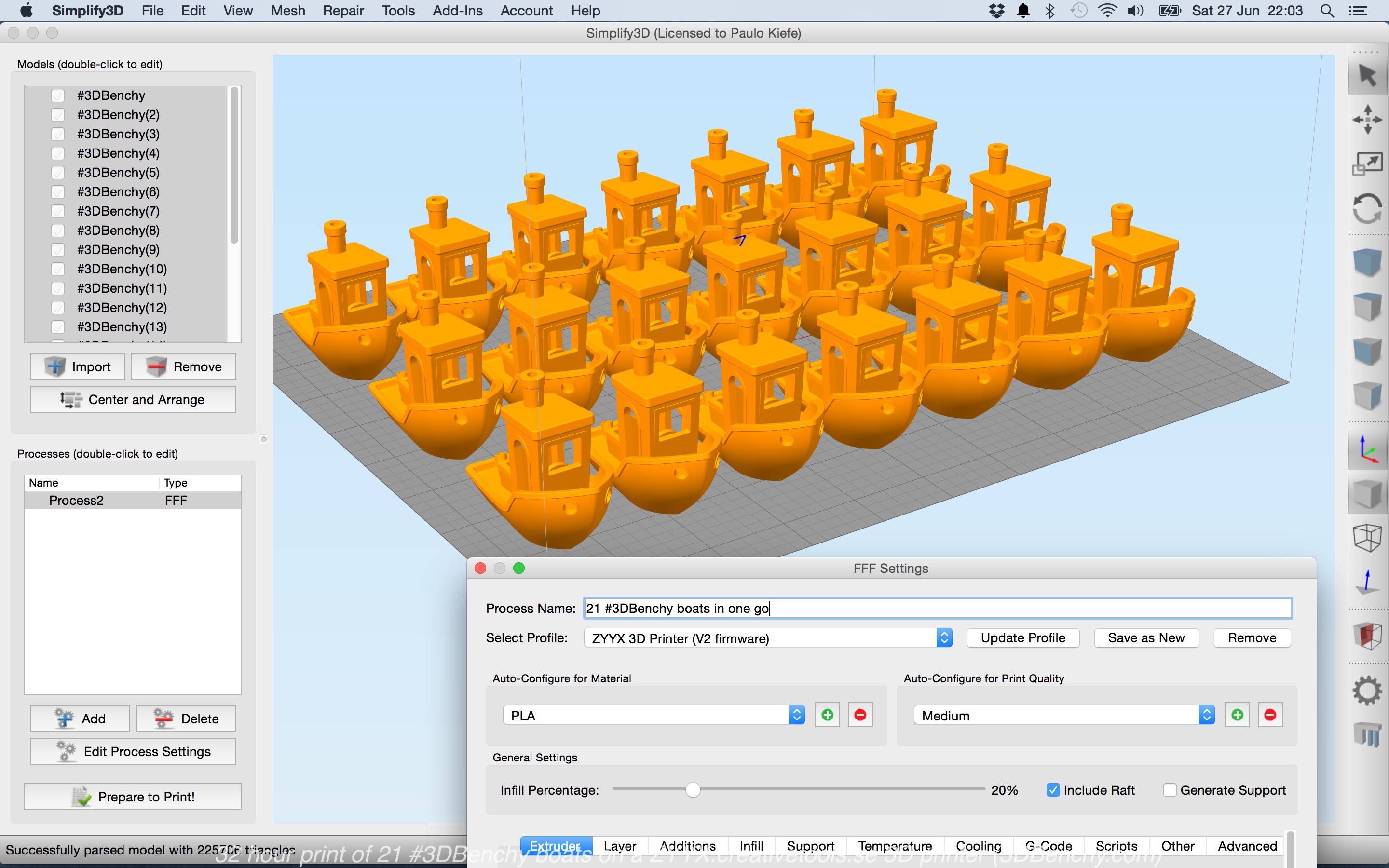Switch to the Temperature tab
This screenshot has width=1389, height=868.
pos(895,846)
